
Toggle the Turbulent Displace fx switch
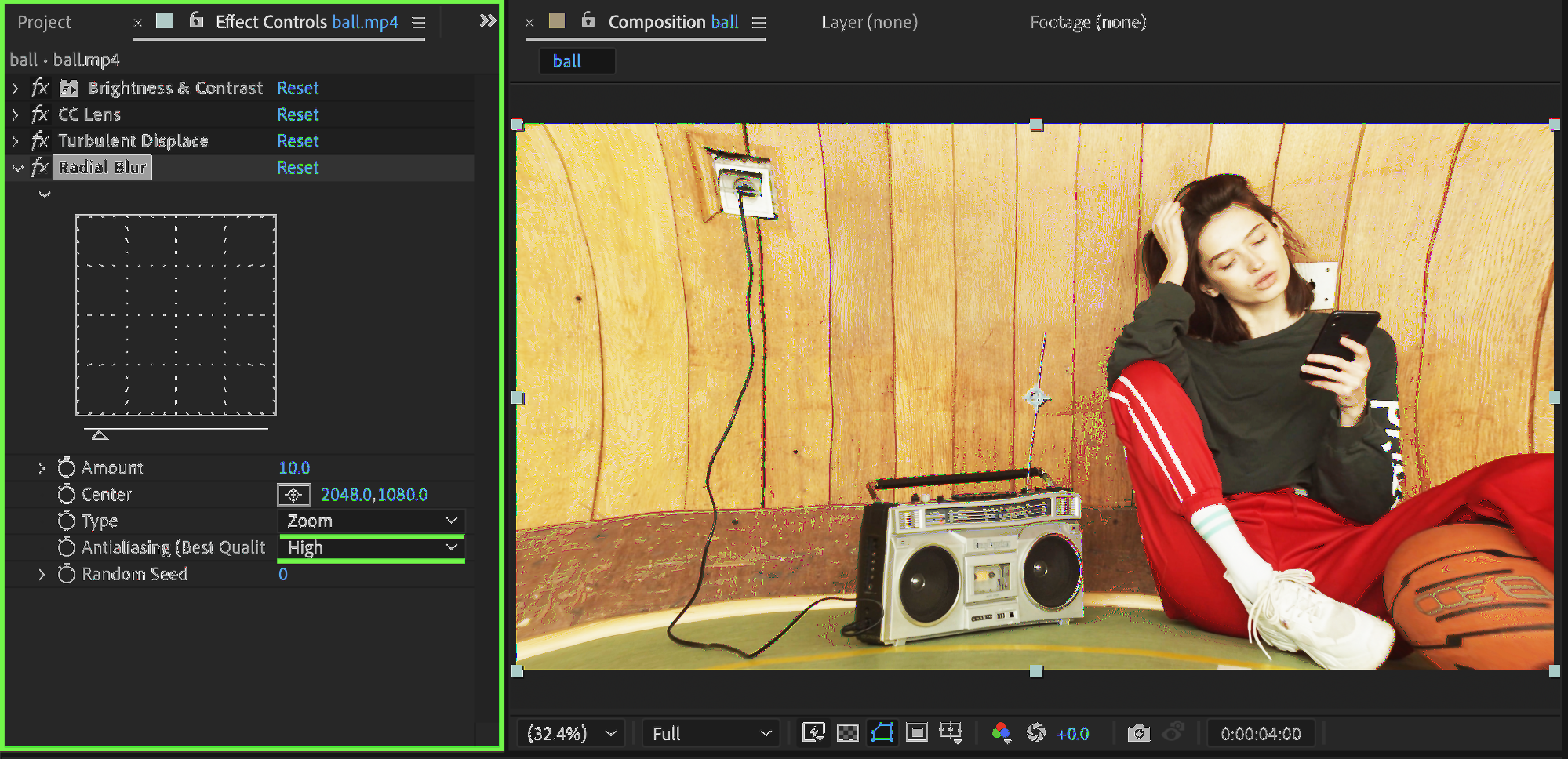tap(40, 141)
